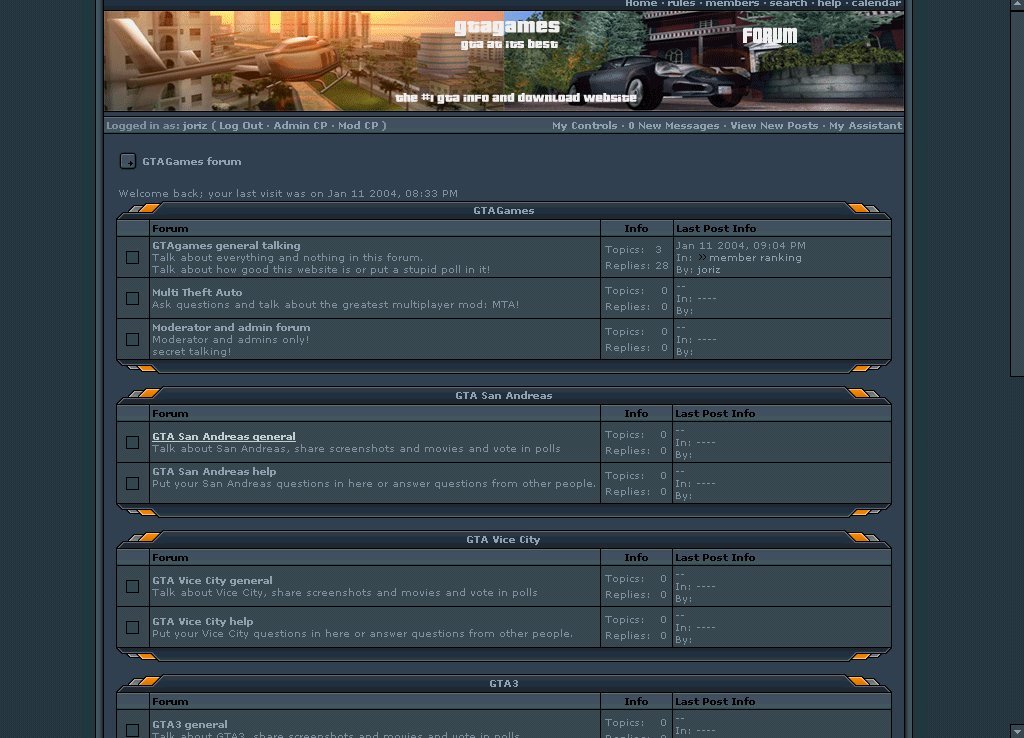Click the status icon for GTA San Andreas general
Image resolution: width=1024 pixels, height=738 pixels.
133,442
